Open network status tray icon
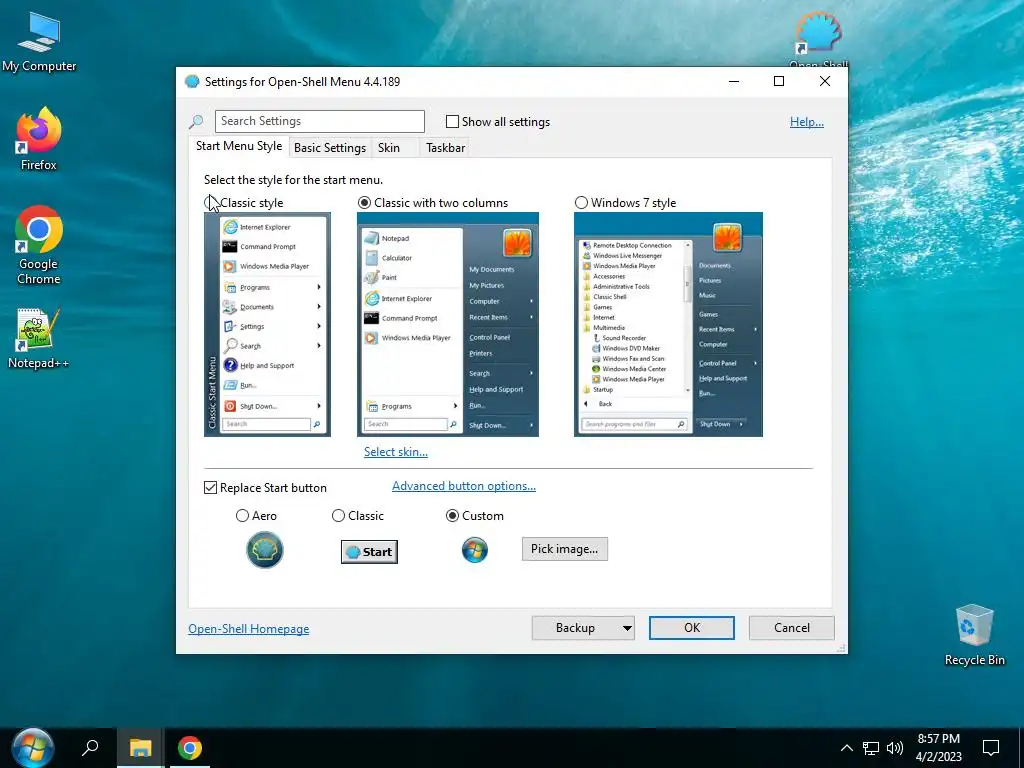The image size is (1024, 768). point(871,748)
